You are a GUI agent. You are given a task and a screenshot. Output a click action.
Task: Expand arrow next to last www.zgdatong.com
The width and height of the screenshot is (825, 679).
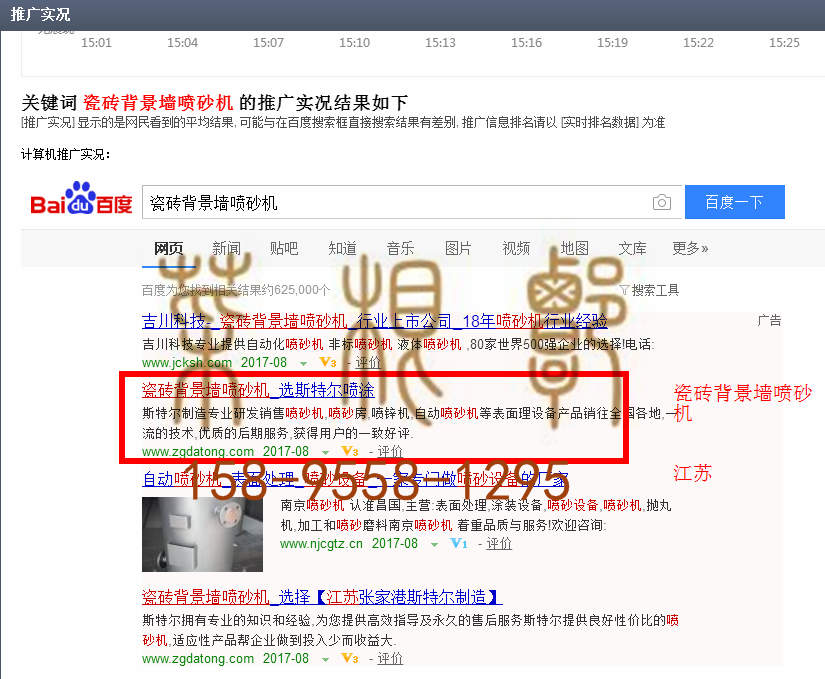(326, 660)
